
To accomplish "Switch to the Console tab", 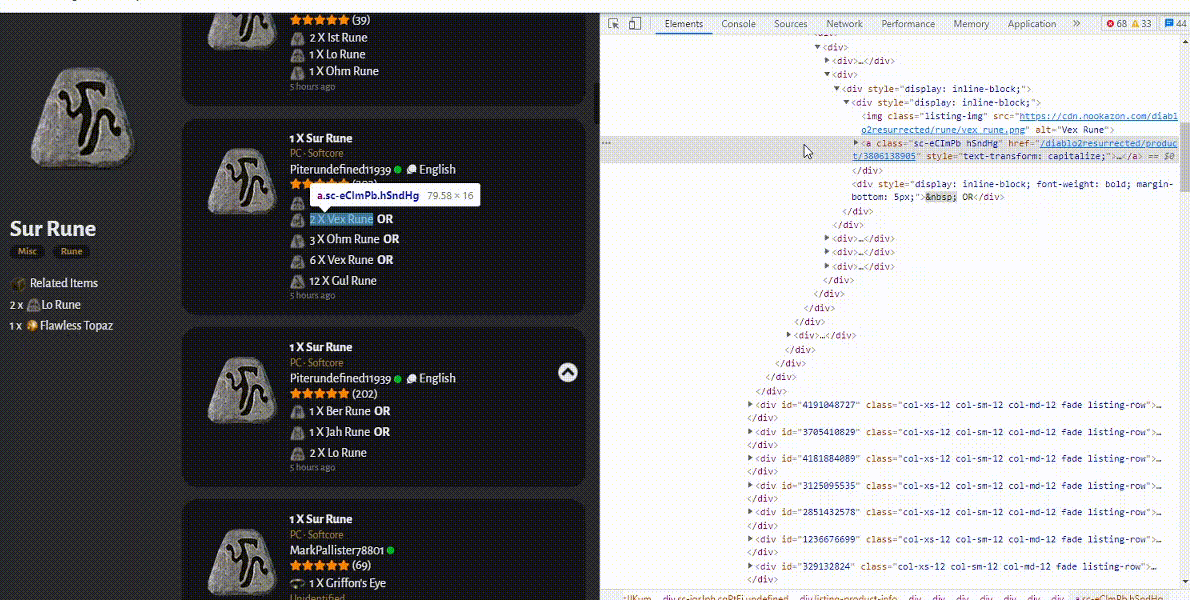I will (x=738, y=24).
